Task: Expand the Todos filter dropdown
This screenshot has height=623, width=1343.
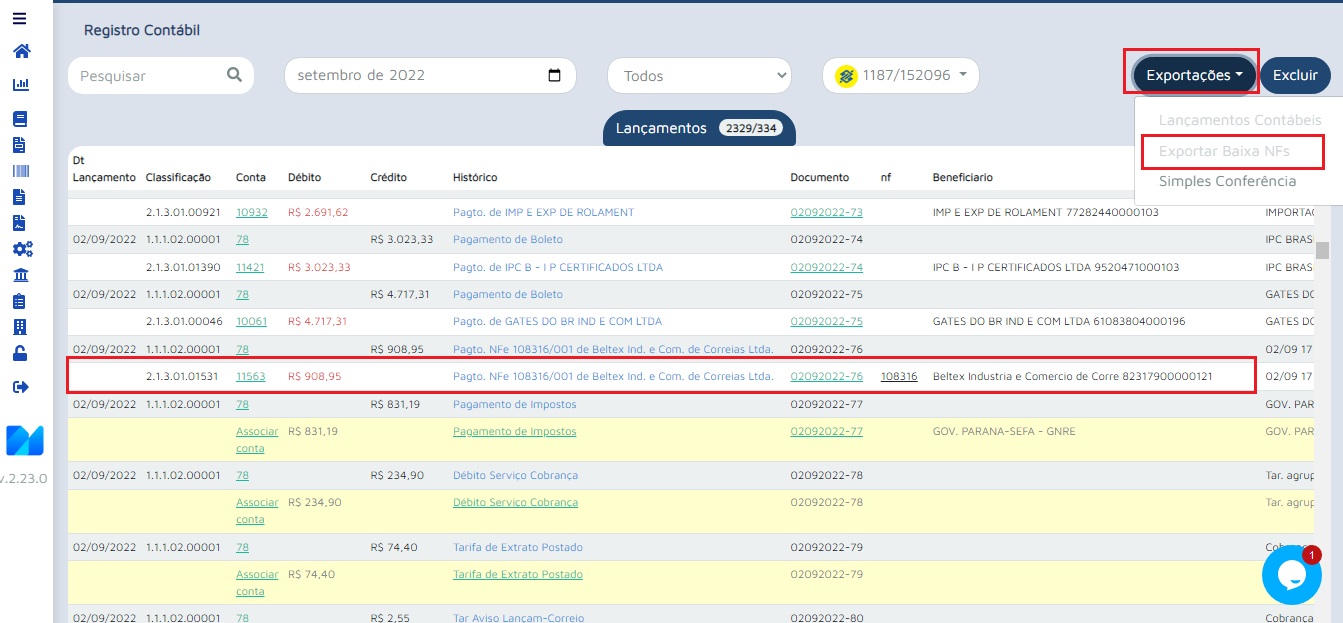Action: click(699, 76)
